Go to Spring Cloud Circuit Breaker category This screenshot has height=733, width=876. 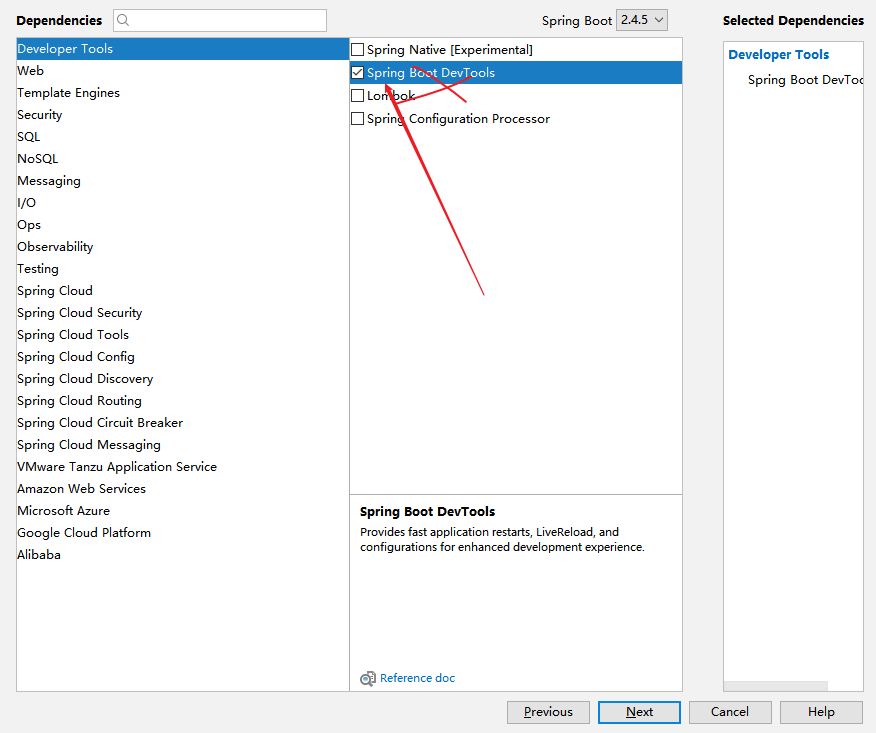coord(183,422)
